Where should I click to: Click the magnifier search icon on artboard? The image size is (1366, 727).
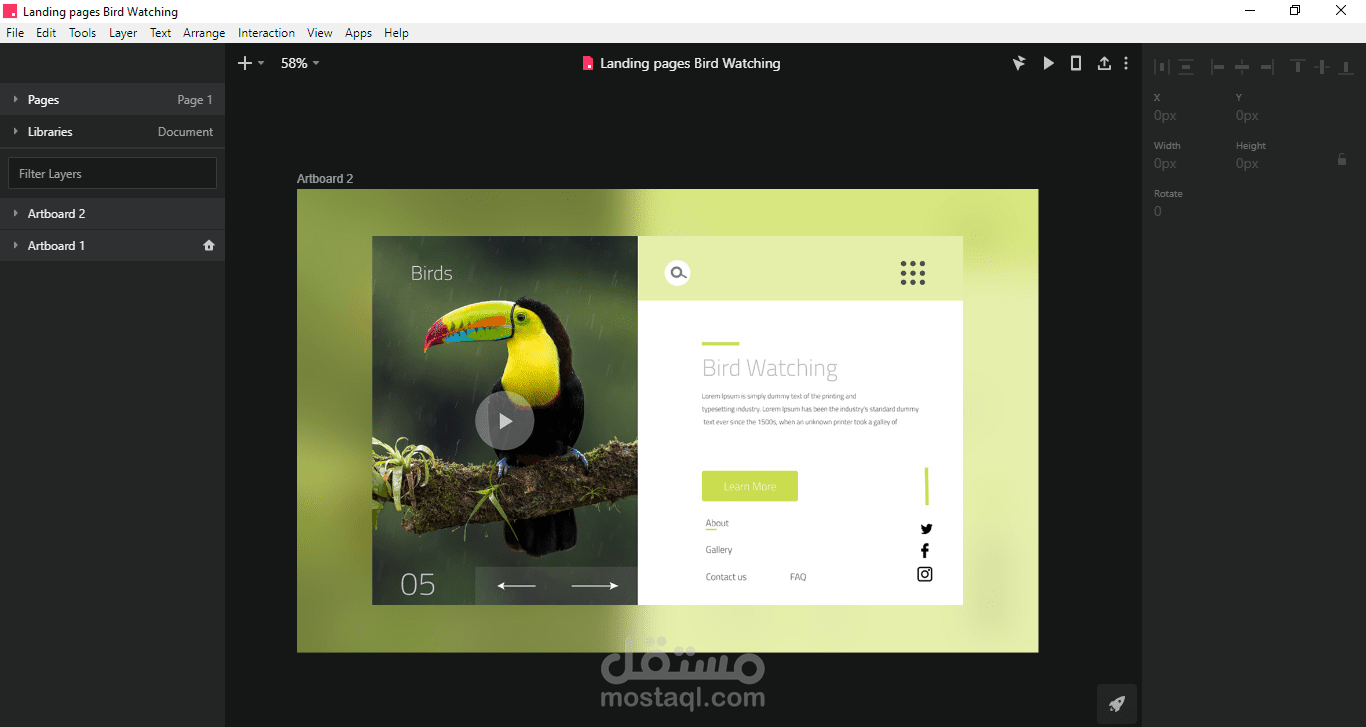coord(678,272)
